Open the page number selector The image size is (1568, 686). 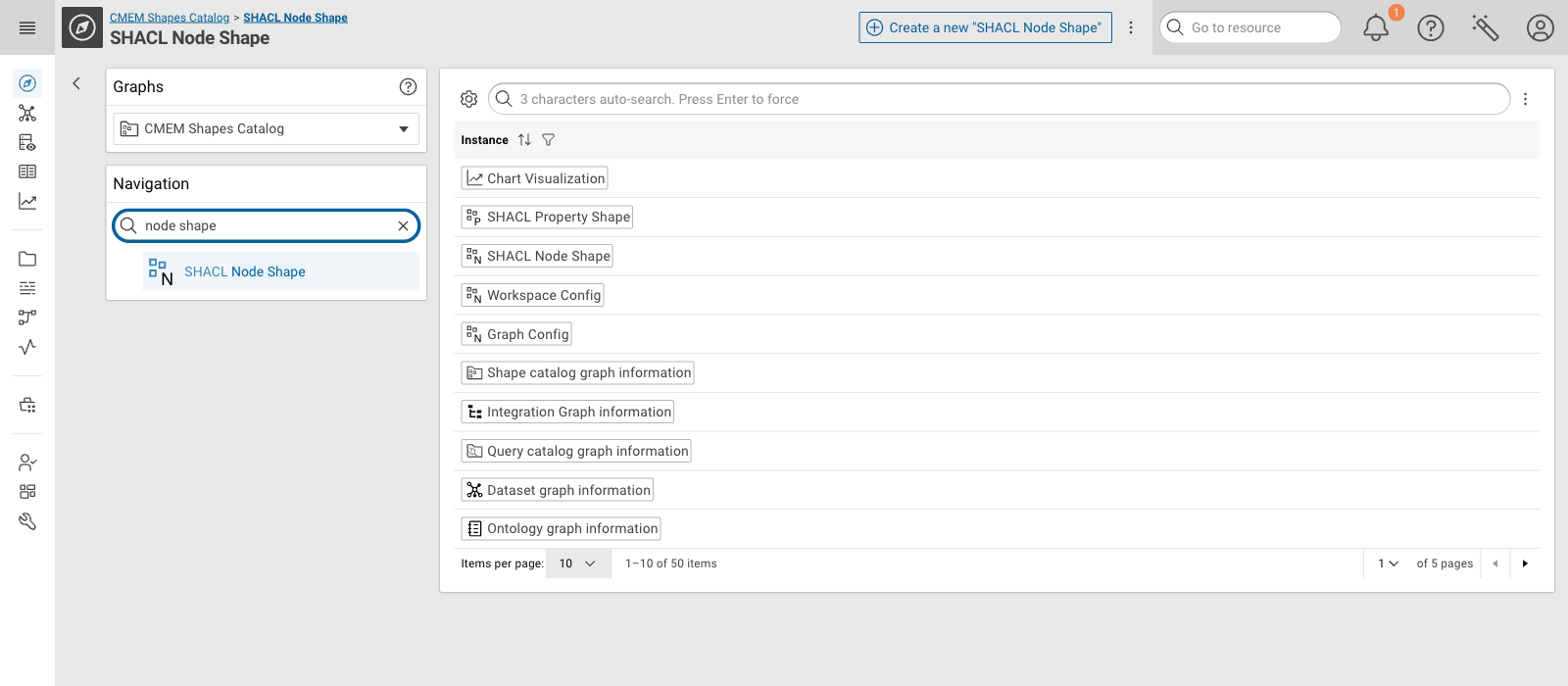click(1389, 563)
